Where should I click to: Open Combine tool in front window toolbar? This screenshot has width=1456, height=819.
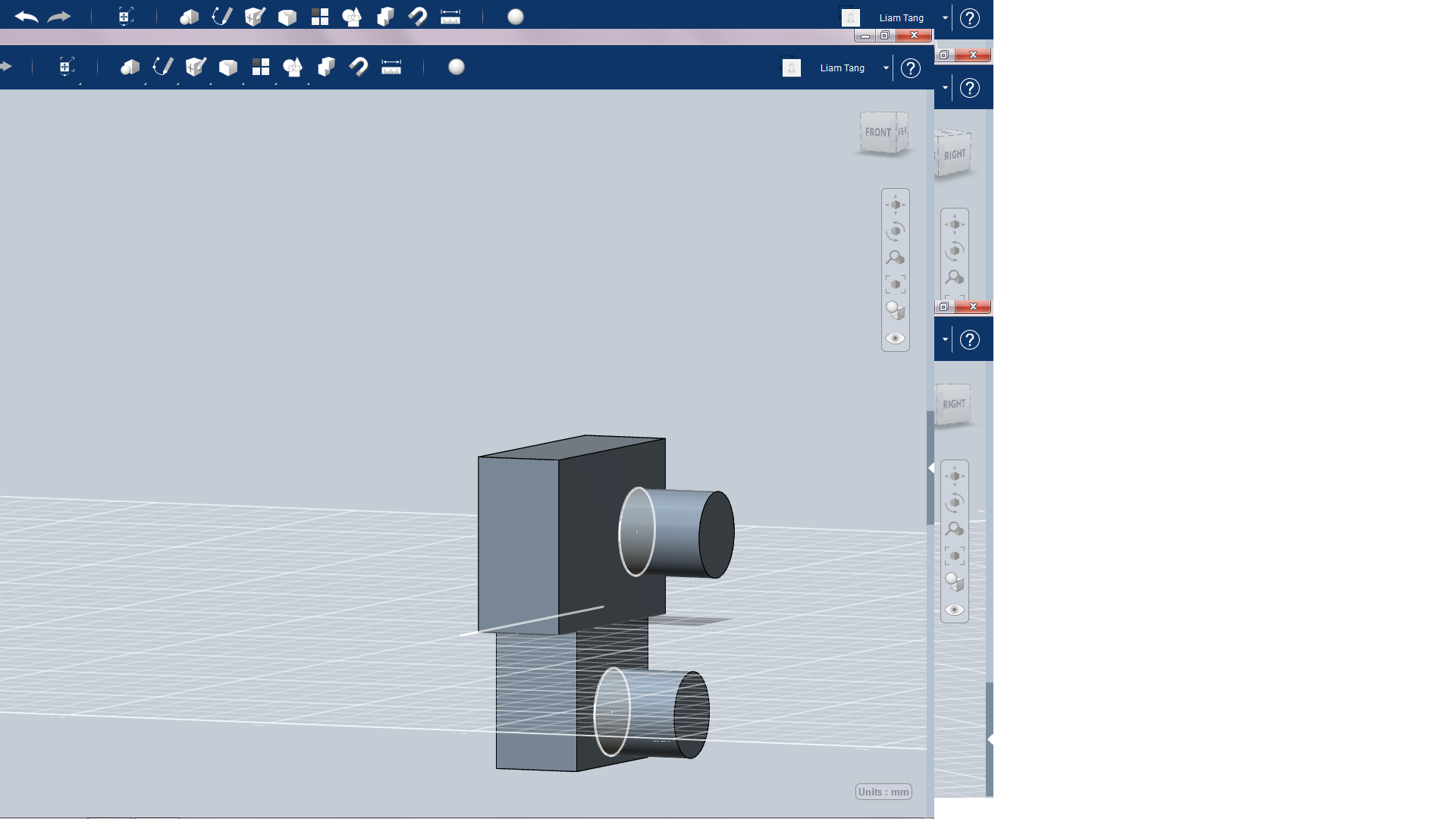tap(326, 67)
